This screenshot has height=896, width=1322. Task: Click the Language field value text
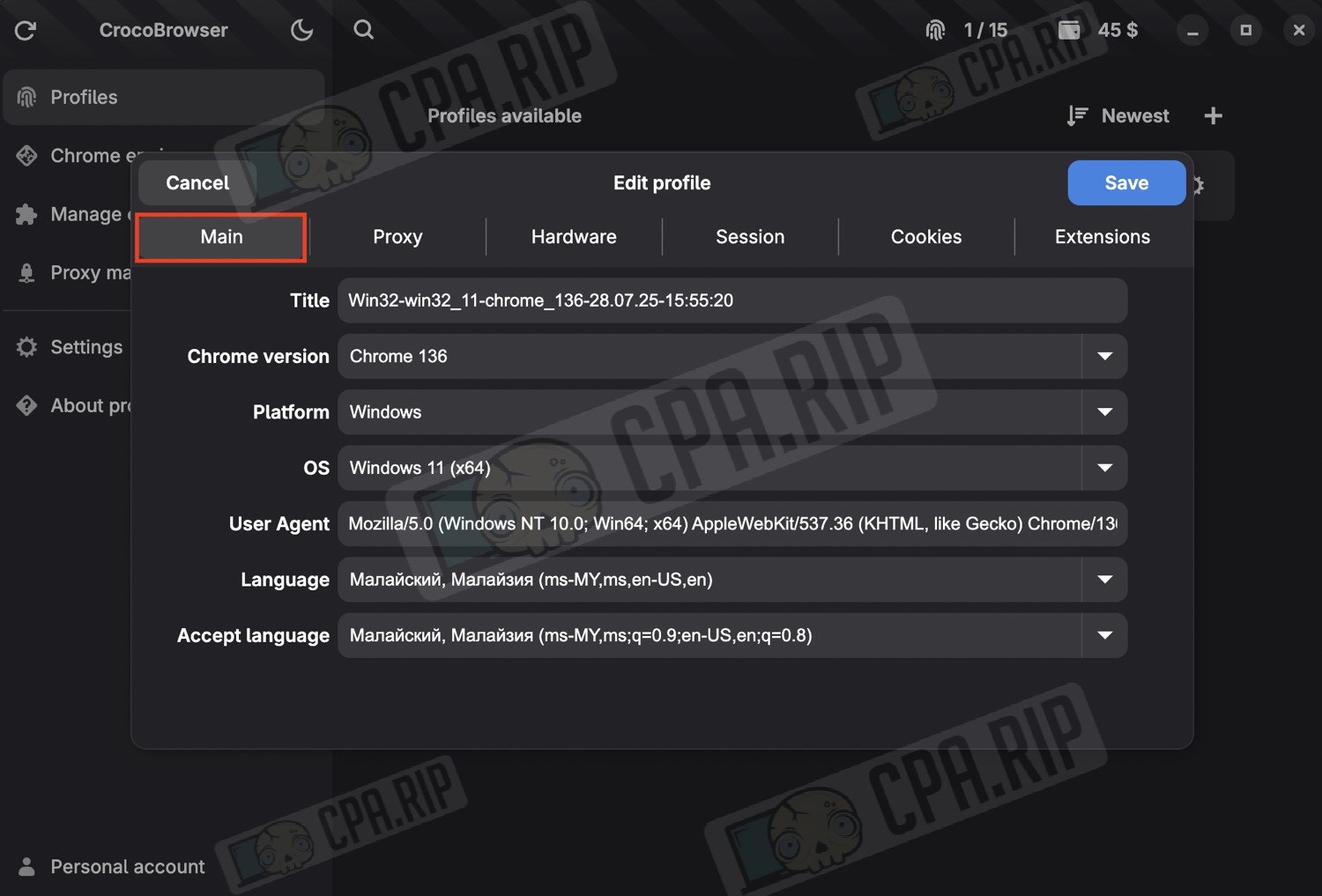(531, 580)
